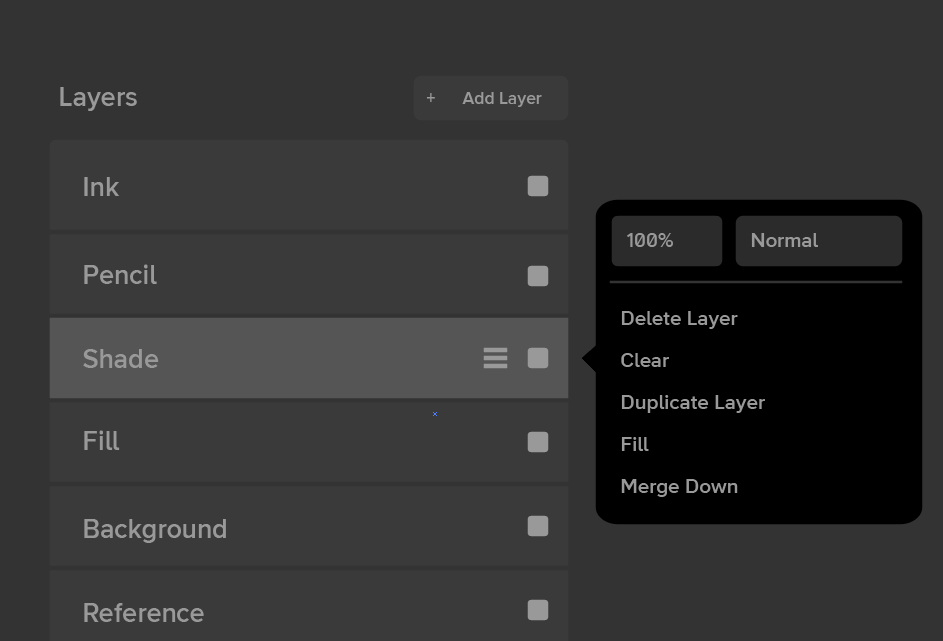Toggle visibility of the Fill layer

(538, 442)
